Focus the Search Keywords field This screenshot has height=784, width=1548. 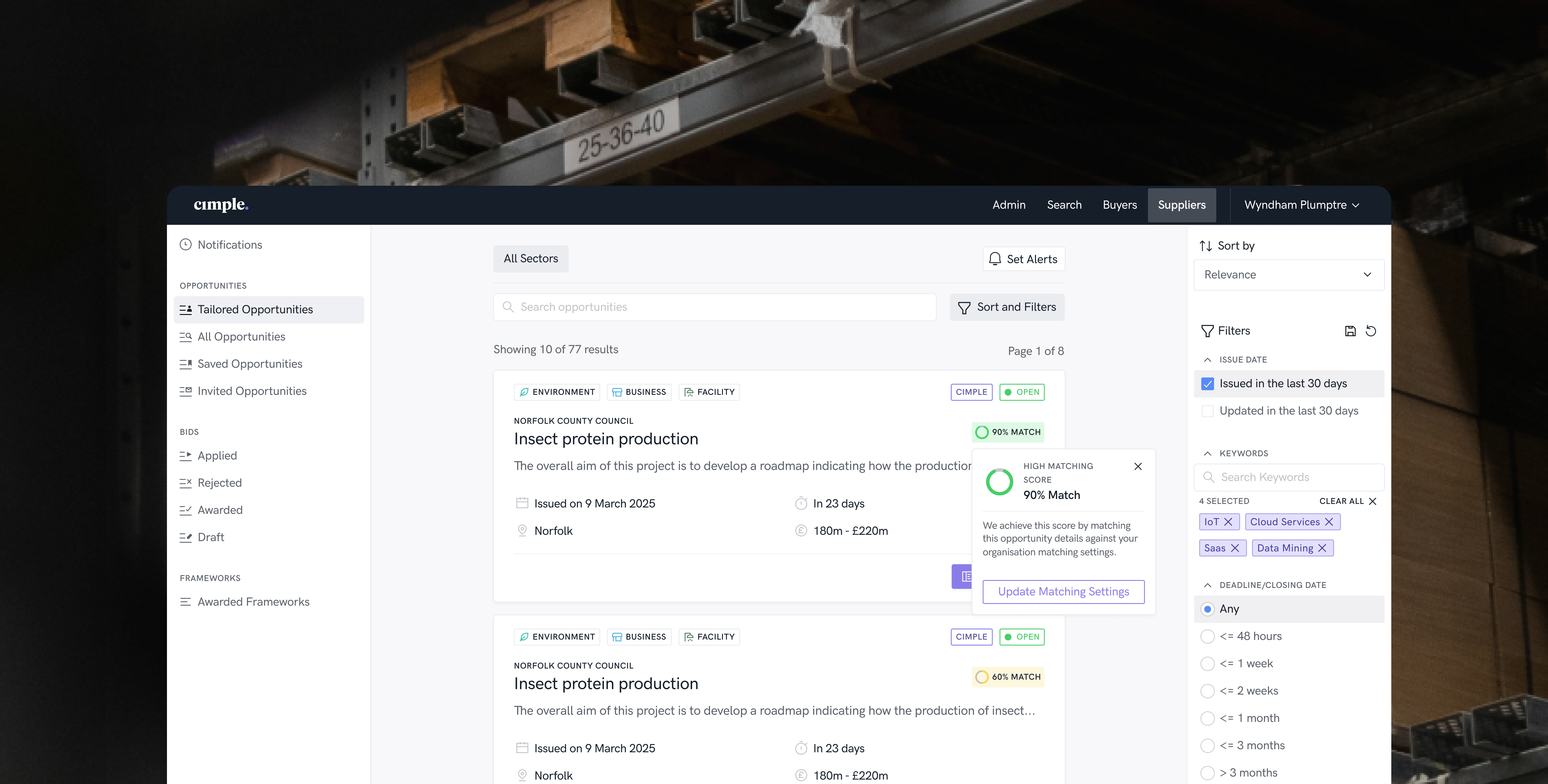1289,478
